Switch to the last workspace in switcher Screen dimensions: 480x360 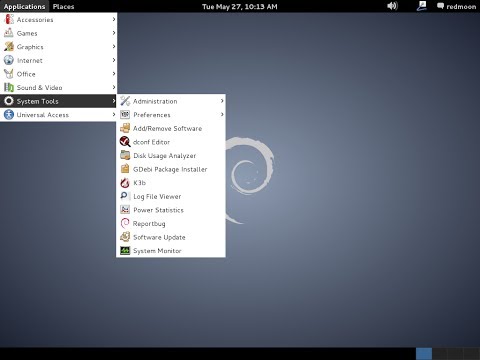(x=472, y=354)
